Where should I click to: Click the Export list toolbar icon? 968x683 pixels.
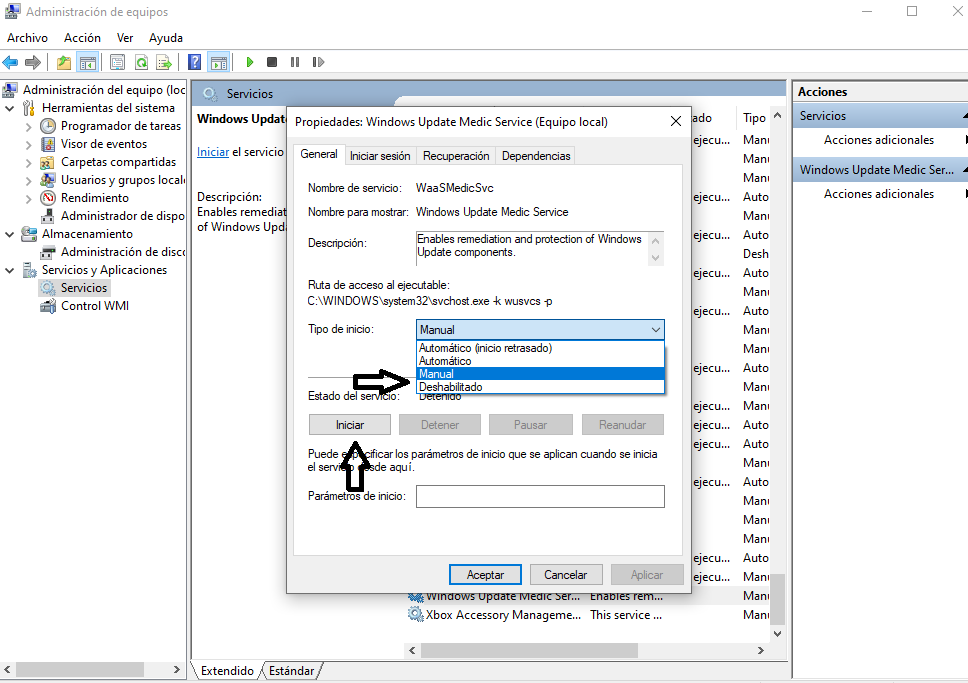(x=164, y=62)
